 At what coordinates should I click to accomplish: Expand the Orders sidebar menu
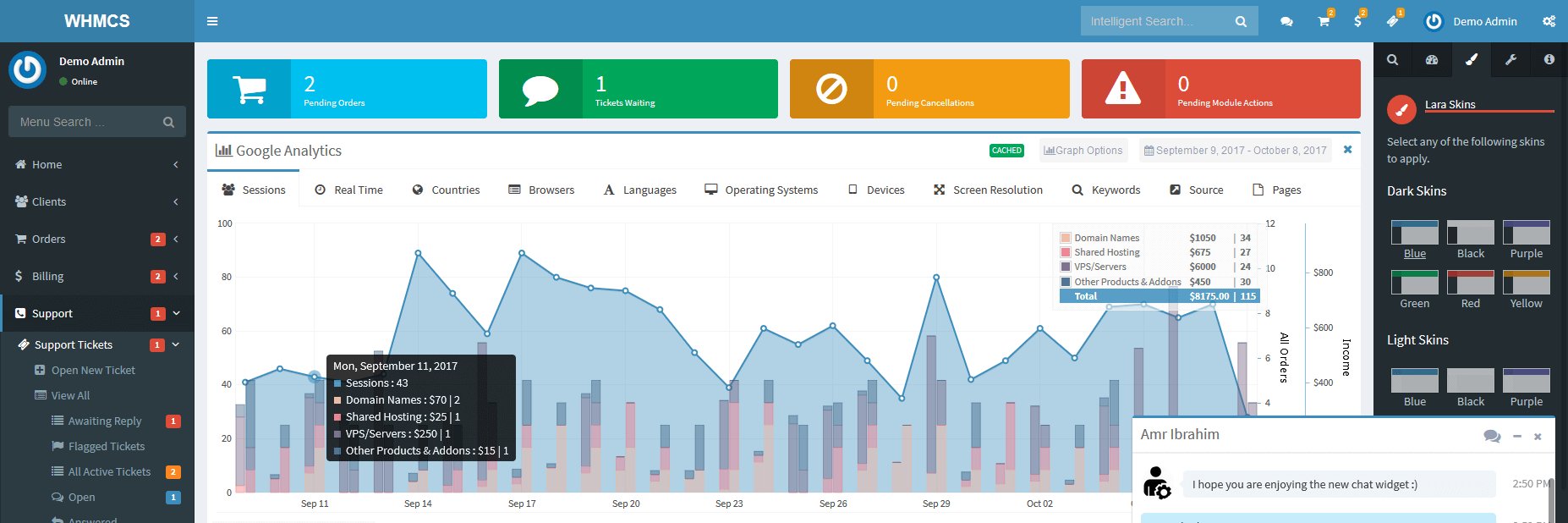(x=97, y=239)
